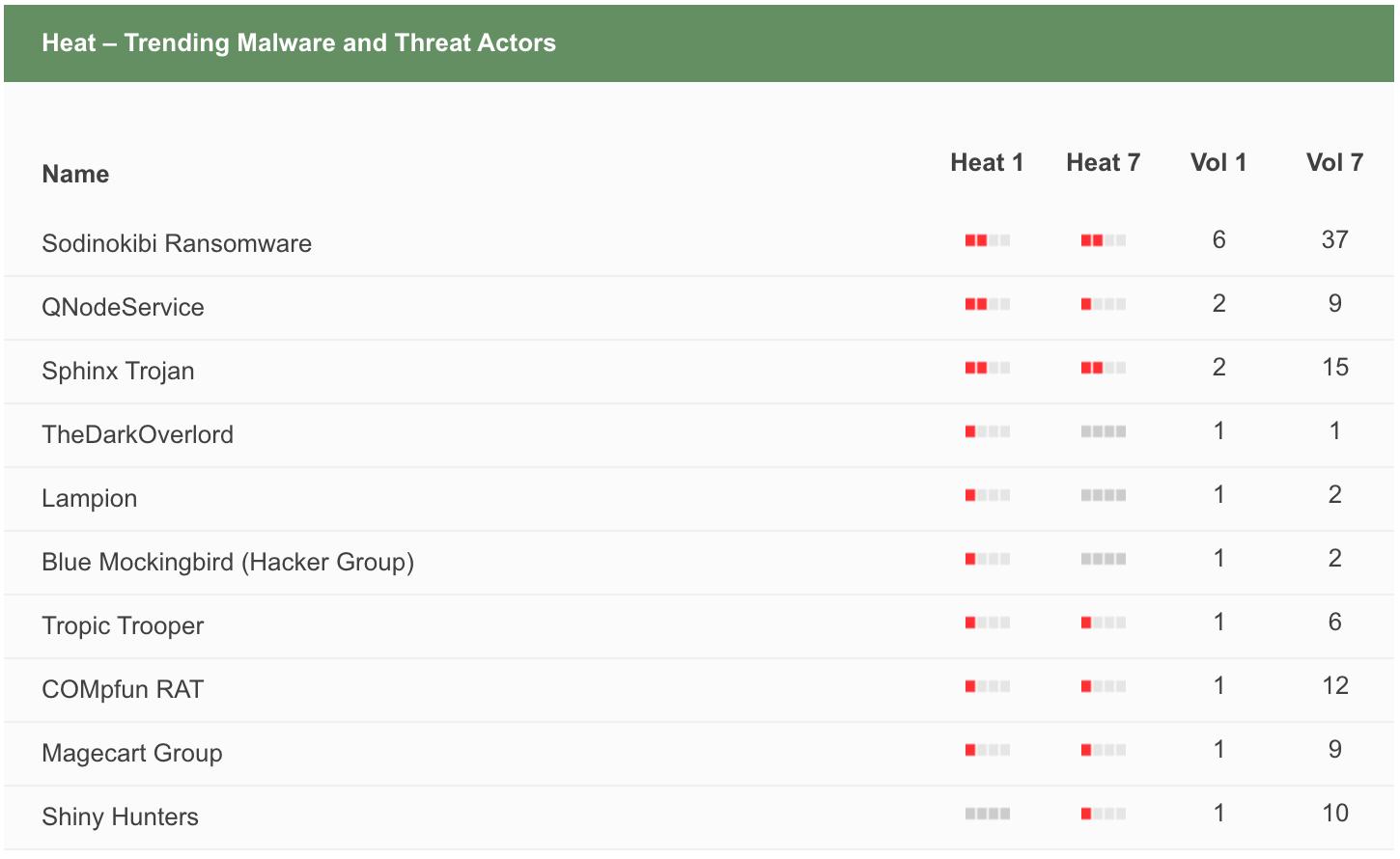1400x859 pixels.
Task: Select Shiny Hunters name
Action: 120,817
